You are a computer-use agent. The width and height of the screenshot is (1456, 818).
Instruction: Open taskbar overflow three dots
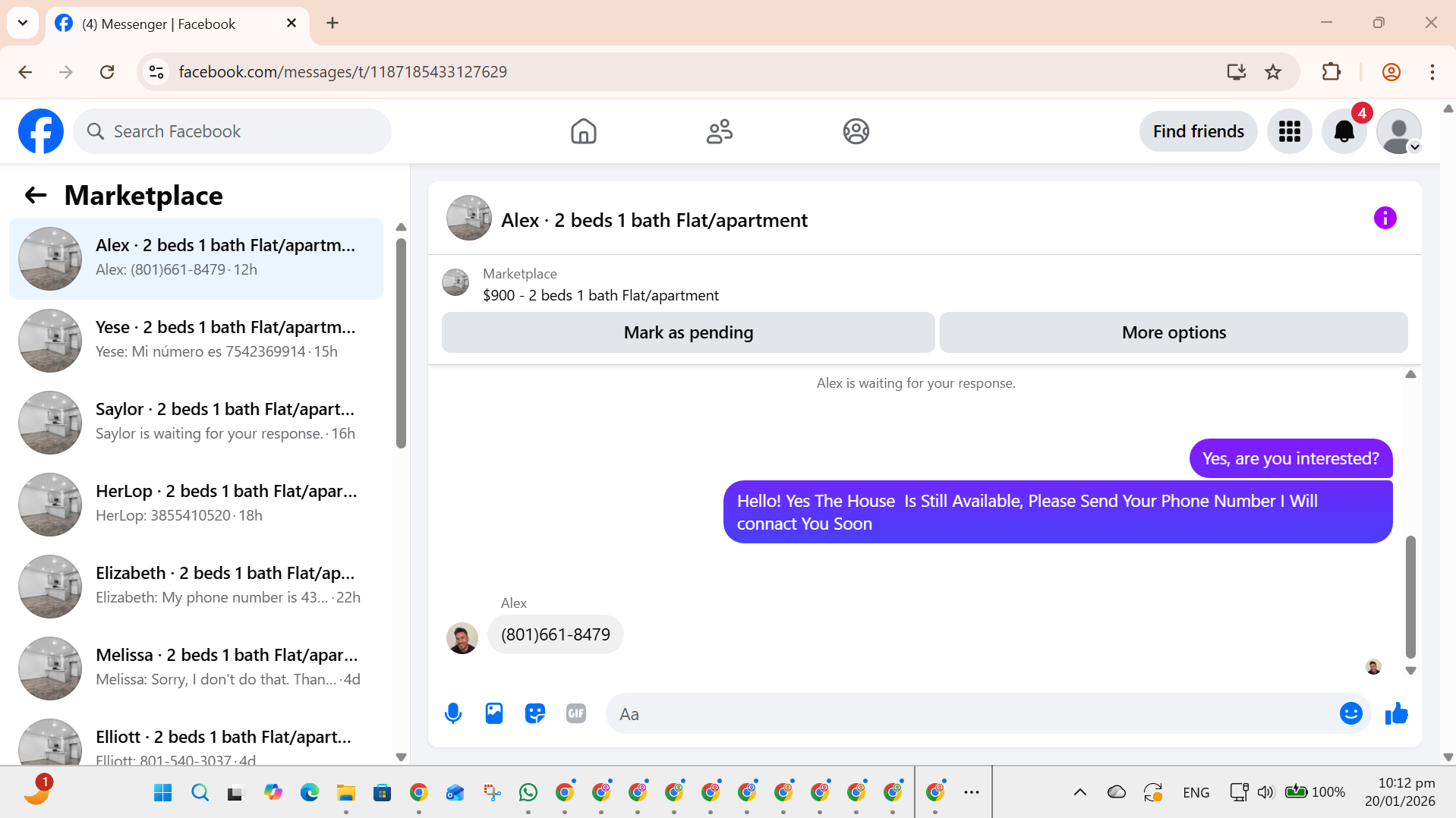point(972,792)
